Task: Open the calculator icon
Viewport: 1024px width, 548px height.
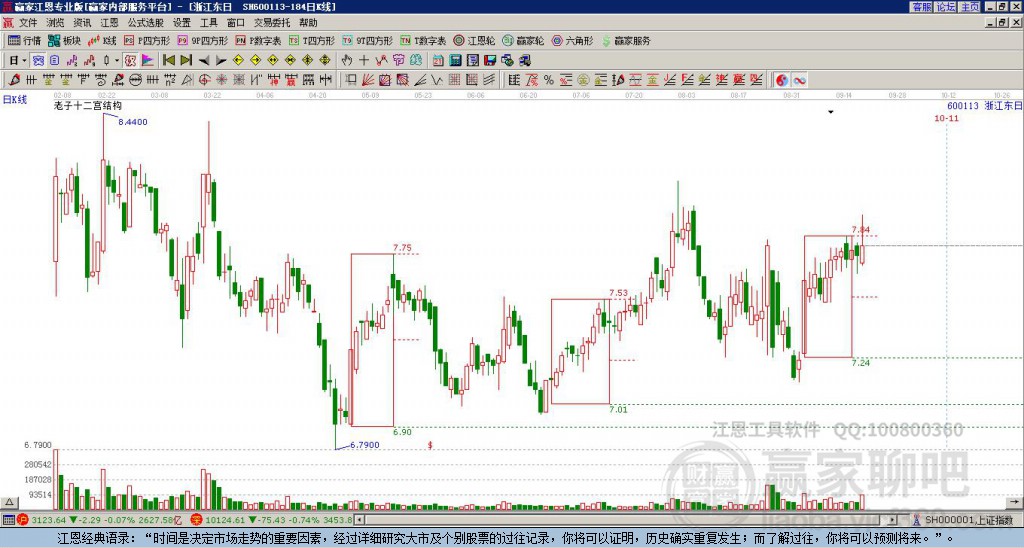Action: [455, 61]
